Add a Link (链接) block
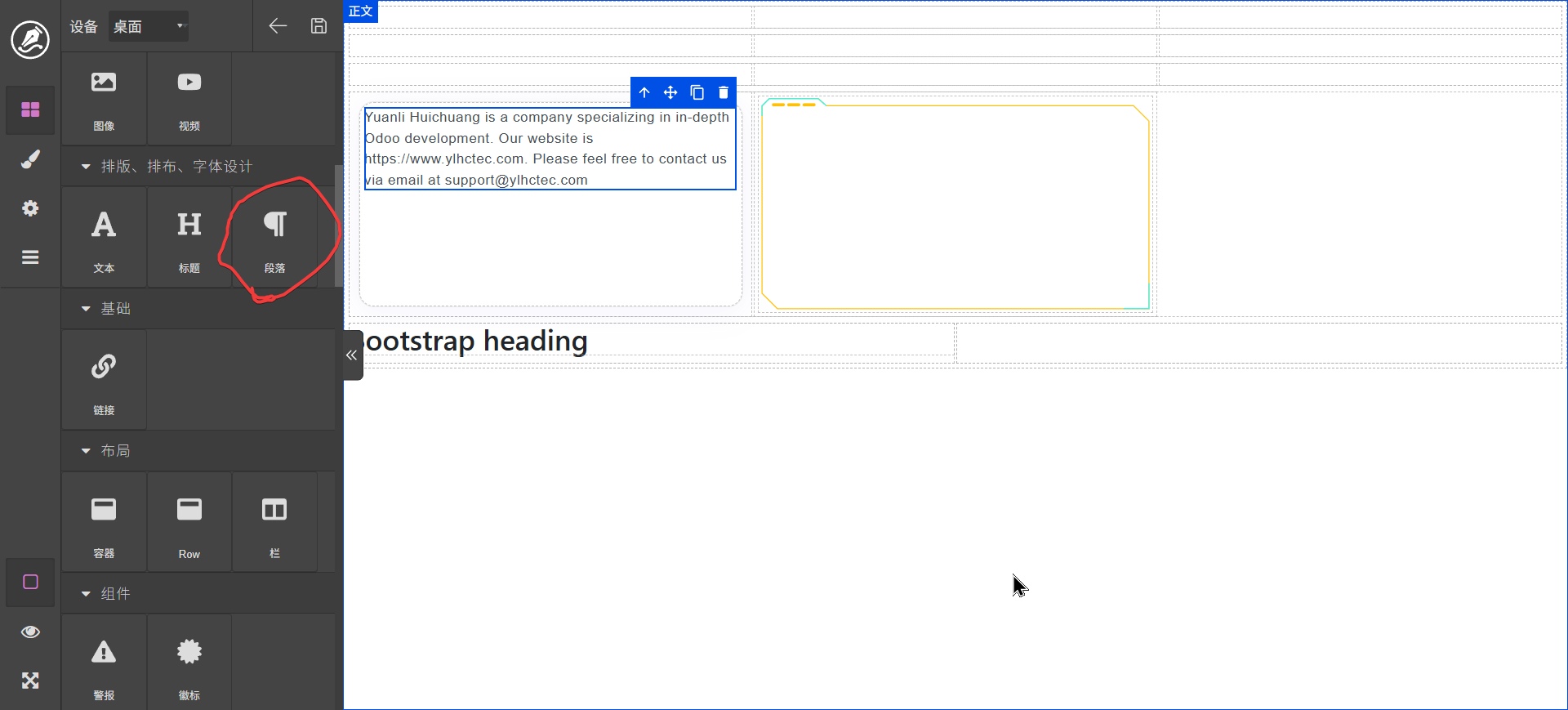The height and width of the screenshot is (710, 1568). tap(104, 380)
